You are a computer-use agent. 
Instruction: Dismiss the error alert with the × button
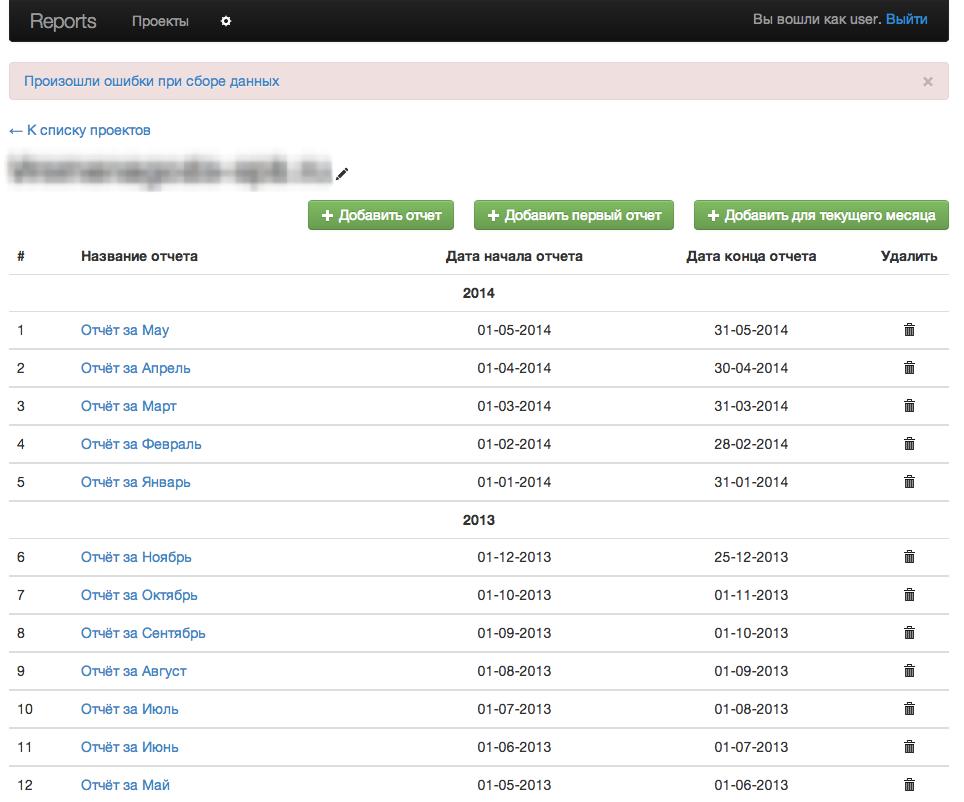[927, 82]
